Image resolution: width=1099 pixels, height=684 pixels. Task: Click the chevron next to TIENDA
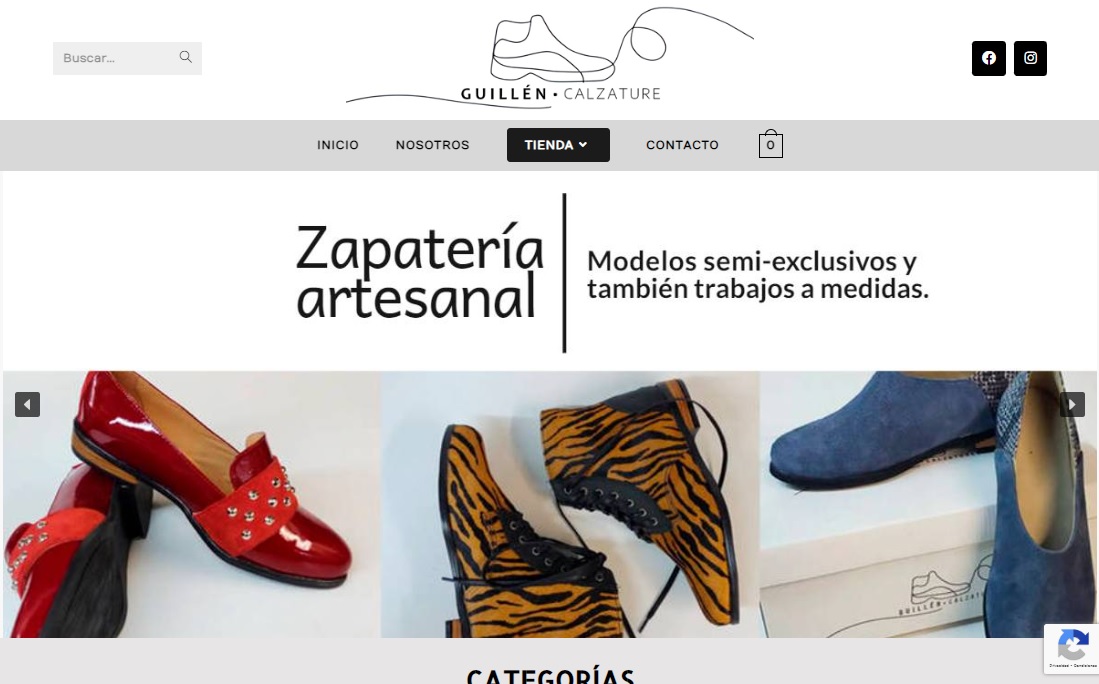582,144
